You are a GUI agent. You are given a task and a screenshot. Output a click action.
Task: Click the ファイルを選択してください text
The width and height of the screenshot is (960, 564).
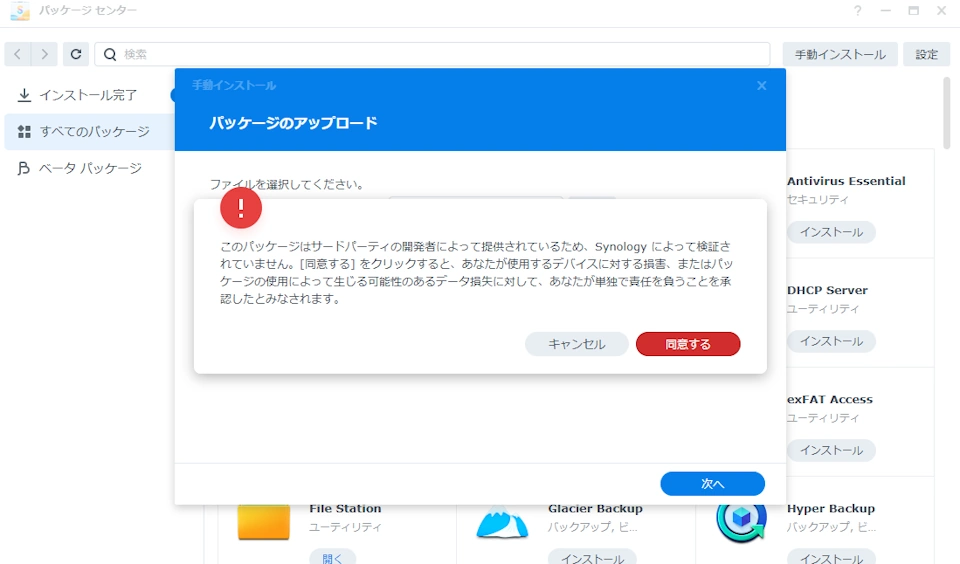coord(287,184)
